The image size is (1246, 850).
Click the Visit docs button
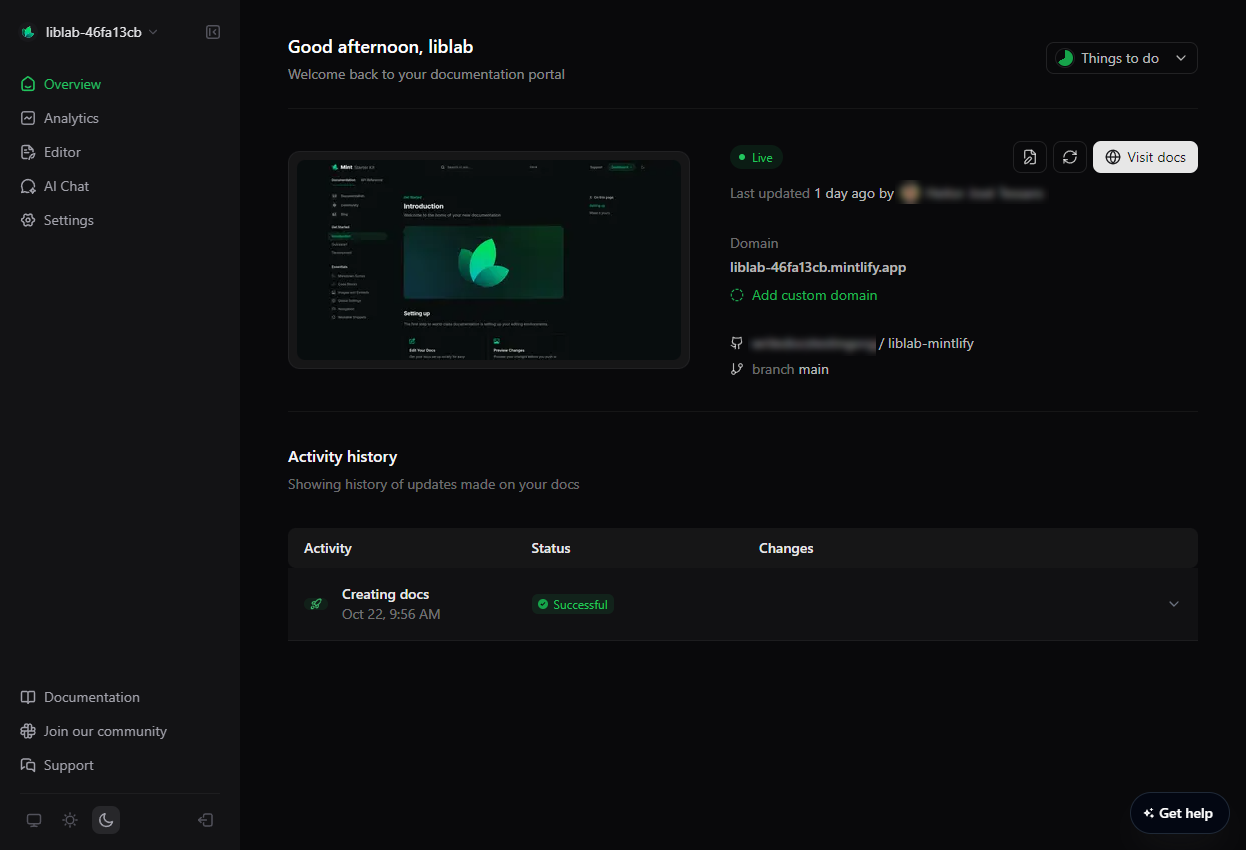coord(1145,157)
